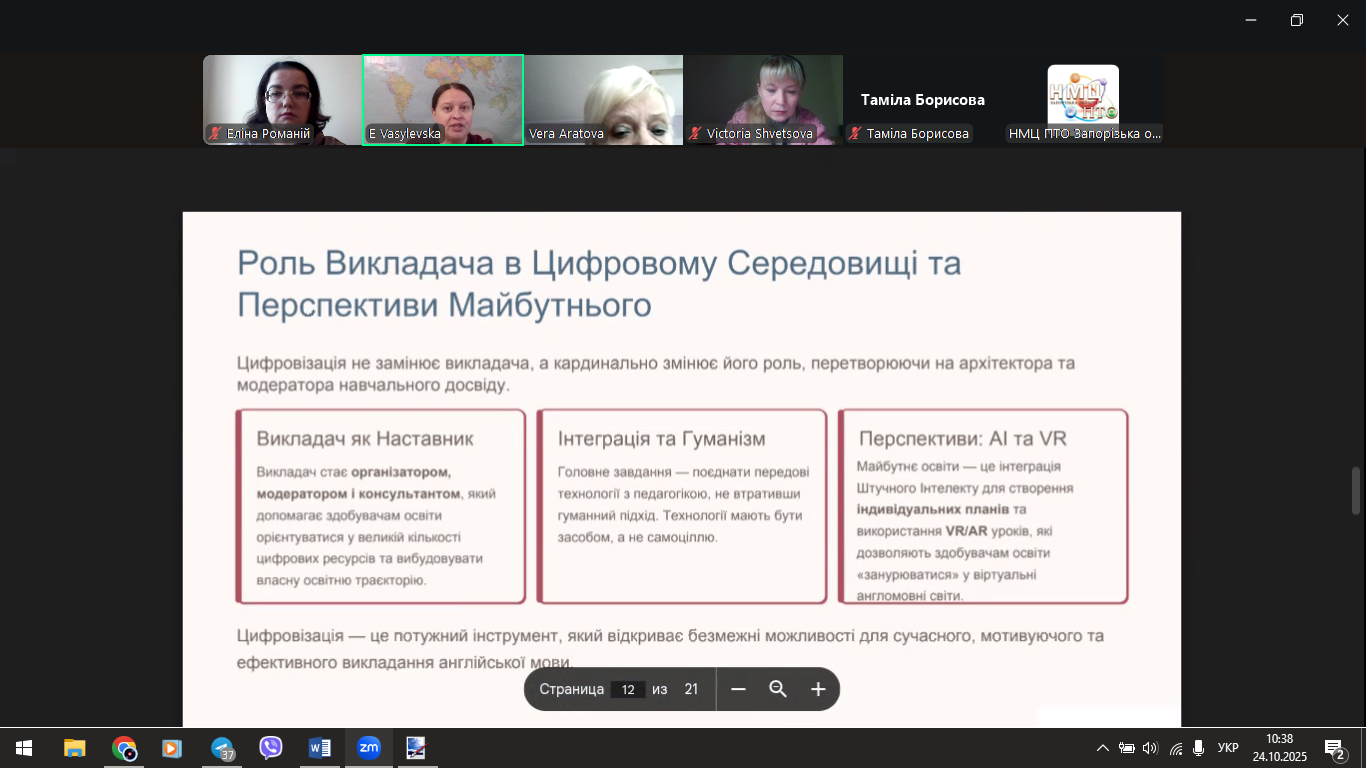Select Vera Aratova video thumbnail

(603, 100)
